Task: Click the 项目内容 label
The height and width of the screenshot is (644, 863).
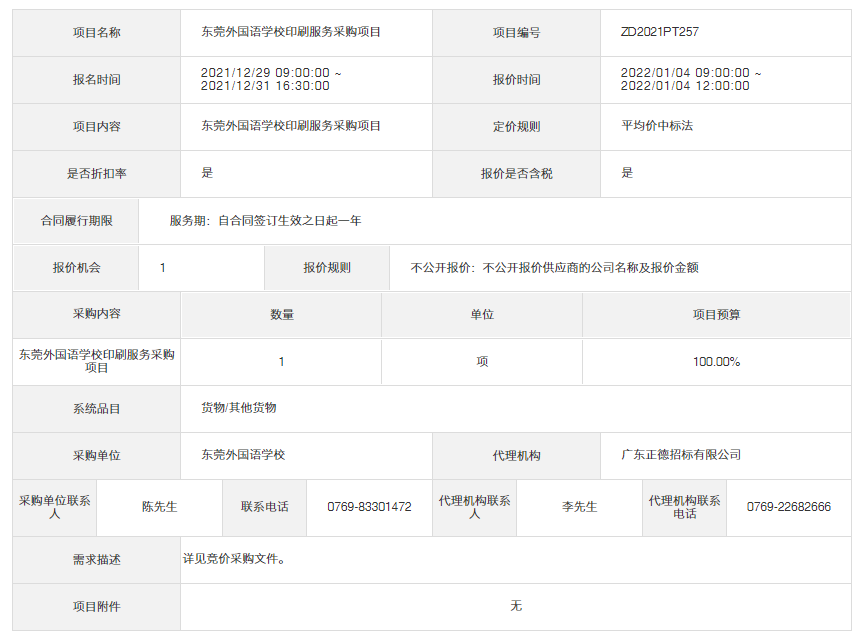Action: click(x=96, y=127)
